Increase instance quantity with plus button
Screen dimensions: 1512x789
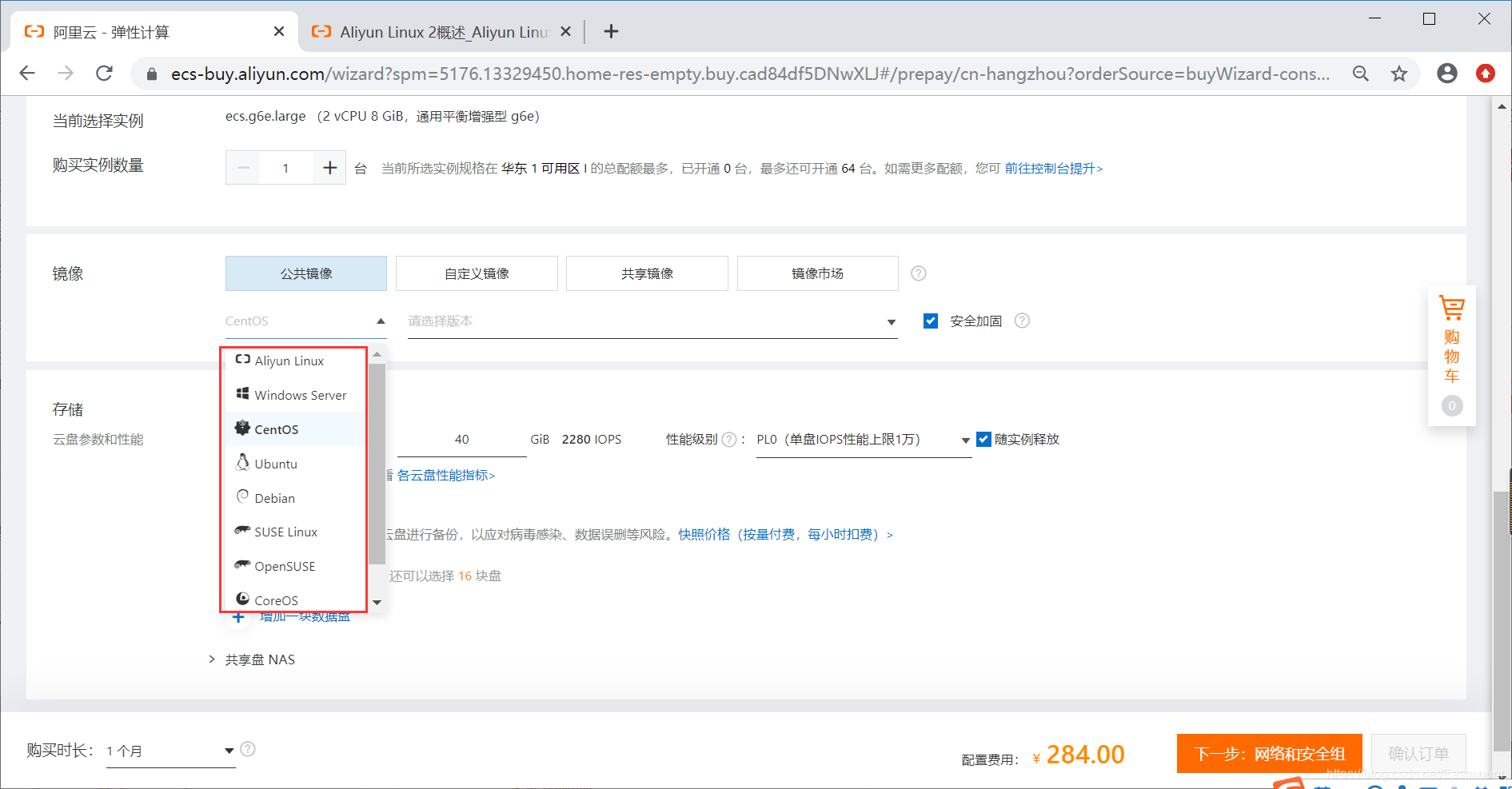tap(329, 167)
